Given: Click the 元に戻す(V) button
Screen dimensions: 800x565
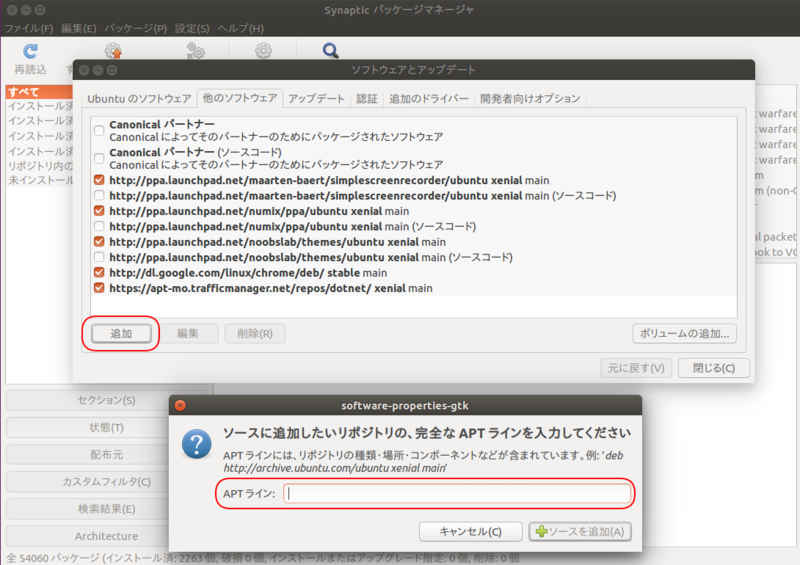Looking at the screenshot, I should [636, 368].
